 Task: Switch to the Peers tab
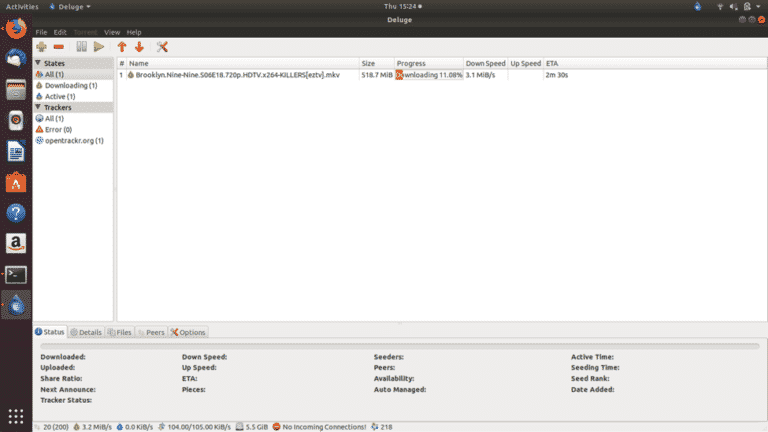151,332
